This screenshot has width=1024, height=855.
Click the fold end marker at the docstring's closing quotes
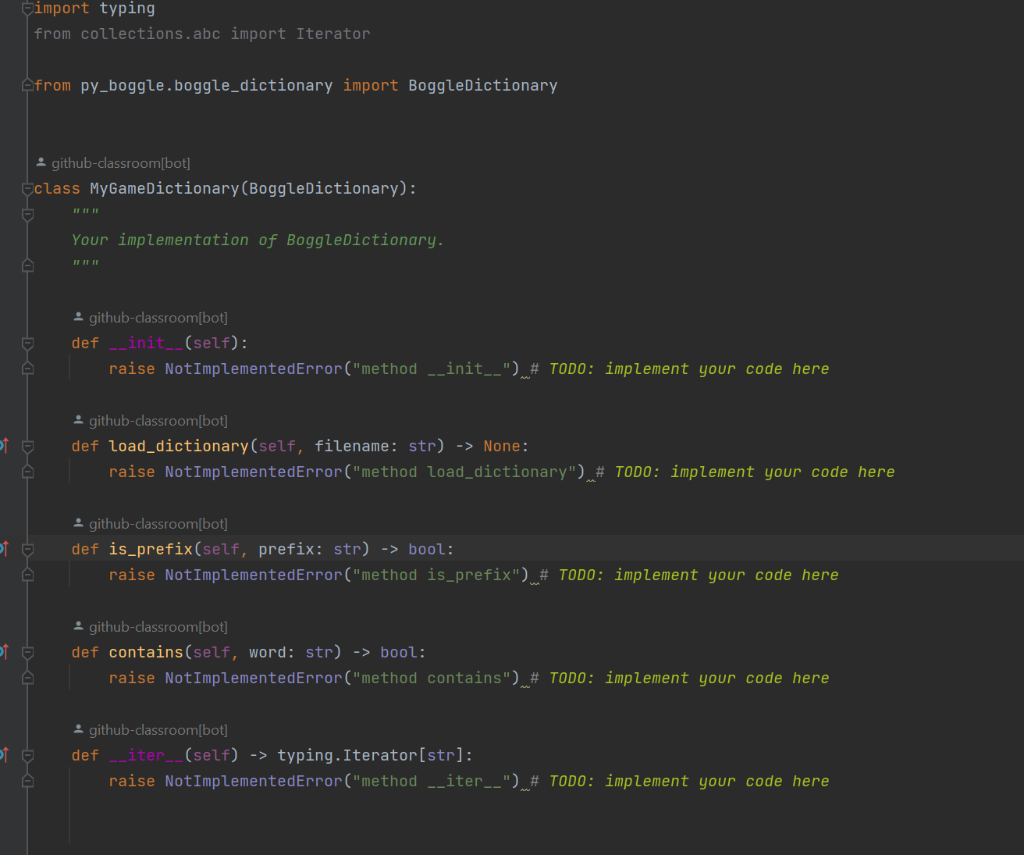tap(27, 265)
